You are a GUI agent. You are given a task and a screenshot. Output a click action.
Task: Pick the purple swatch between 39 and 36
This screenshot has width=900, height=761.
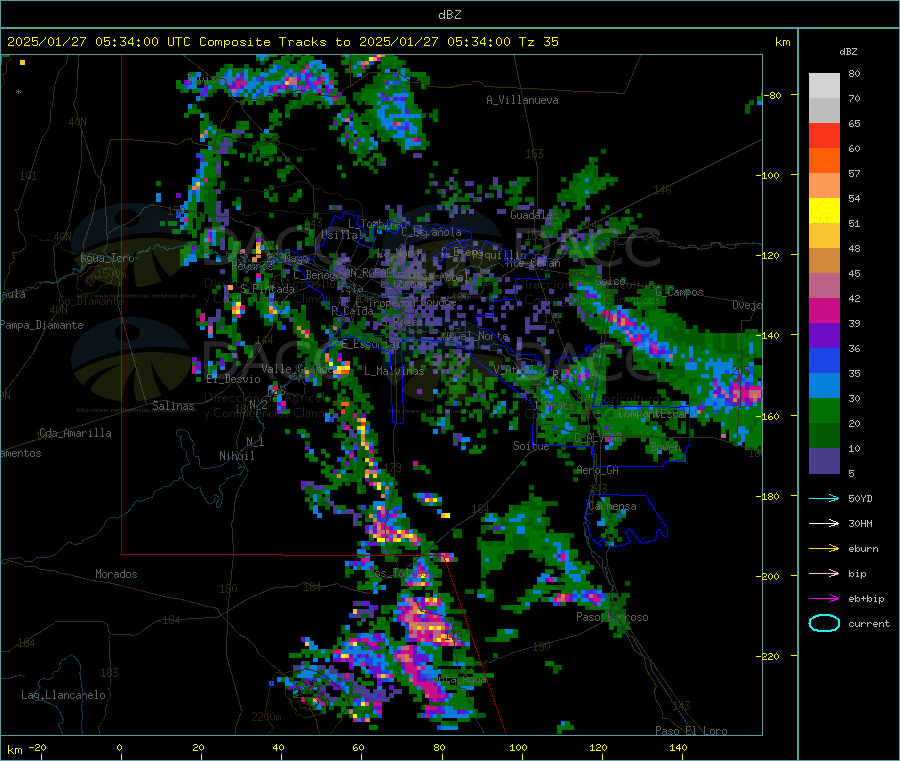tap(824, 336)
